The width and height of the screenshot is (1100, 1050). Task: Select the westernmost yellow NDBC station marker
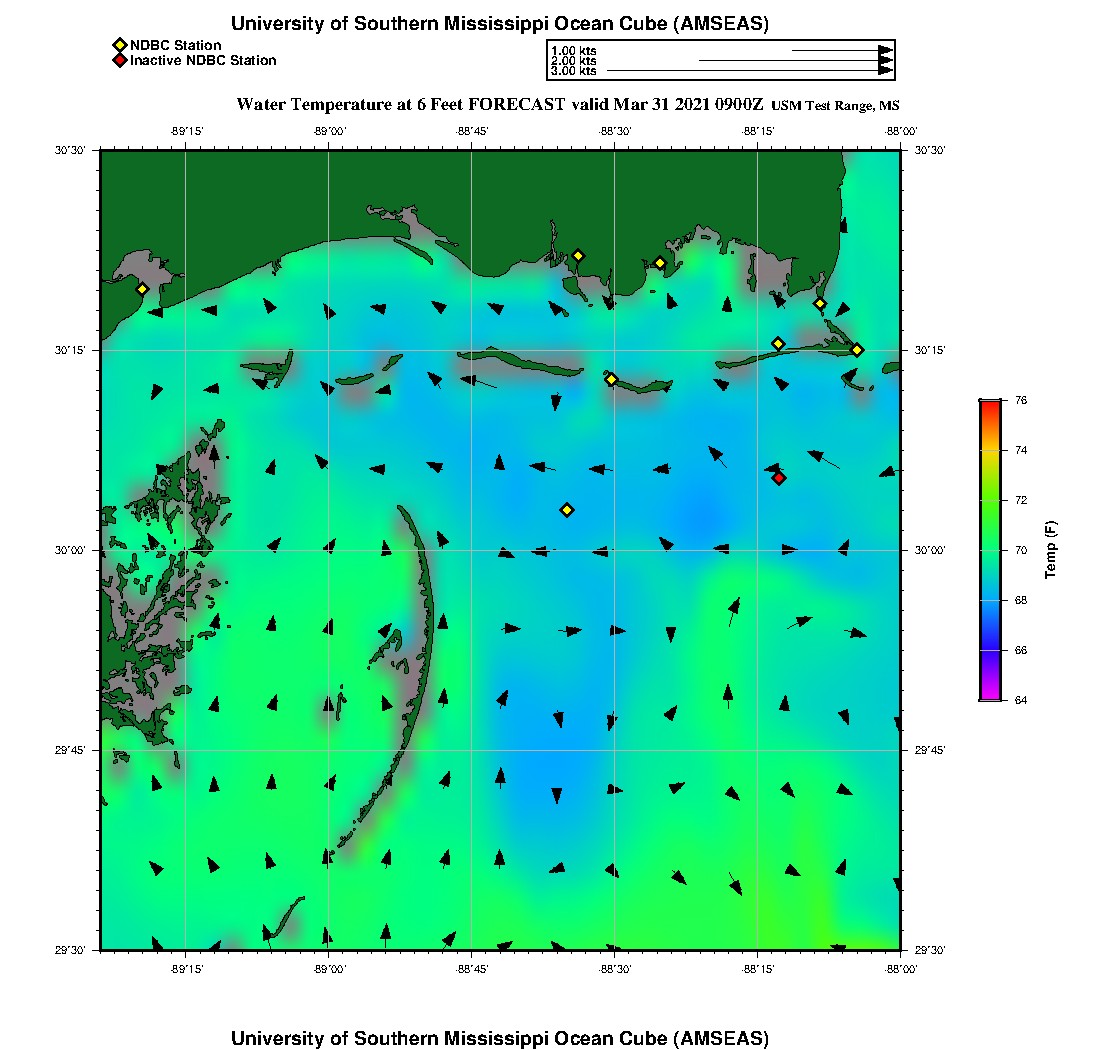142,289
